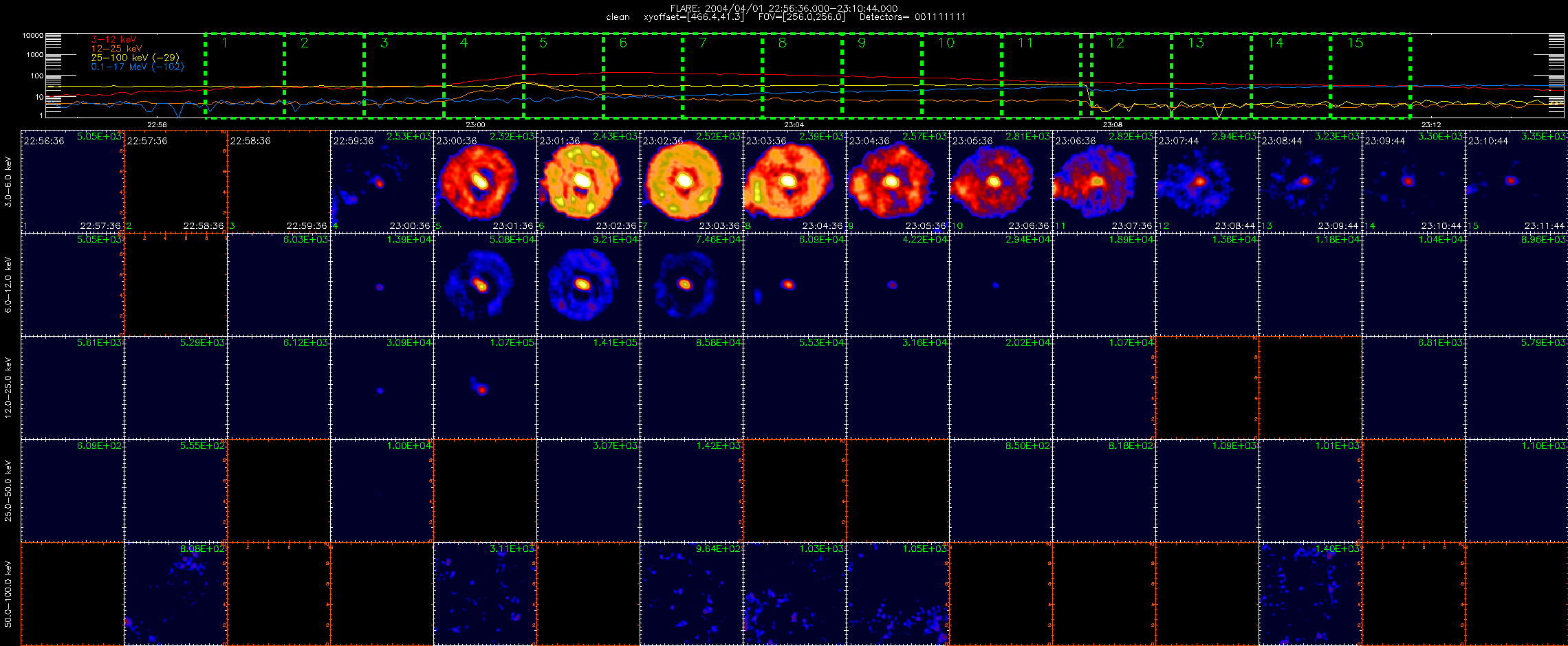Select interval 7 label in light curve plot

(702, 43)
